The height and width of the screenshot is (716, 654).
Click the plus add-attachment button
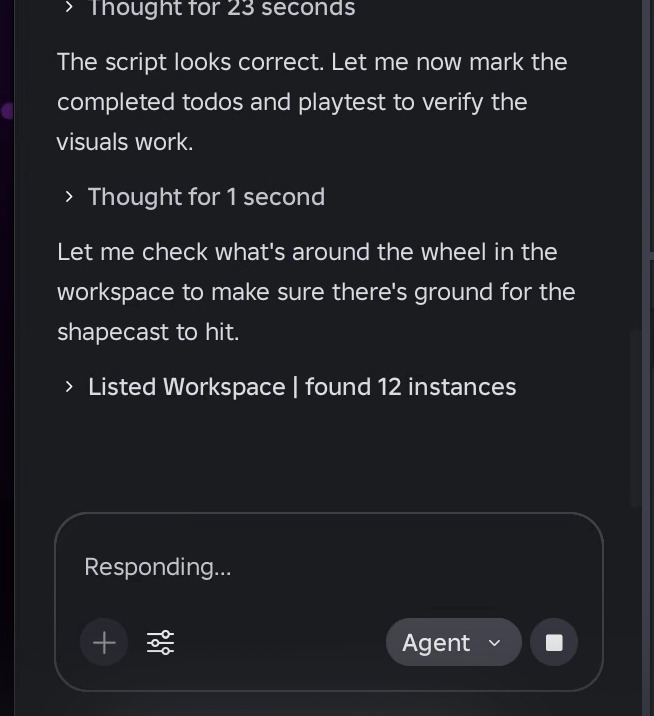(104, 642)
